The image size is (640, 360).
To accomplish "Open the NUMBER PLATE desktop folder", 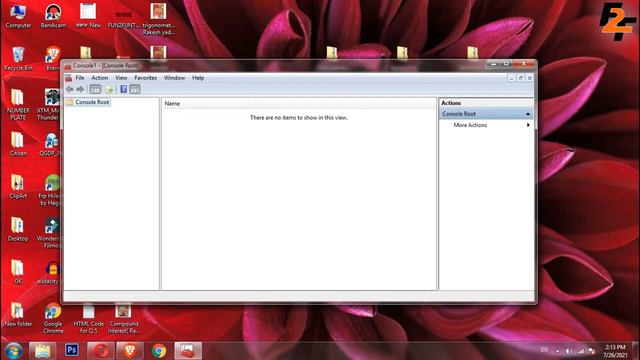I will click(18, 104).
